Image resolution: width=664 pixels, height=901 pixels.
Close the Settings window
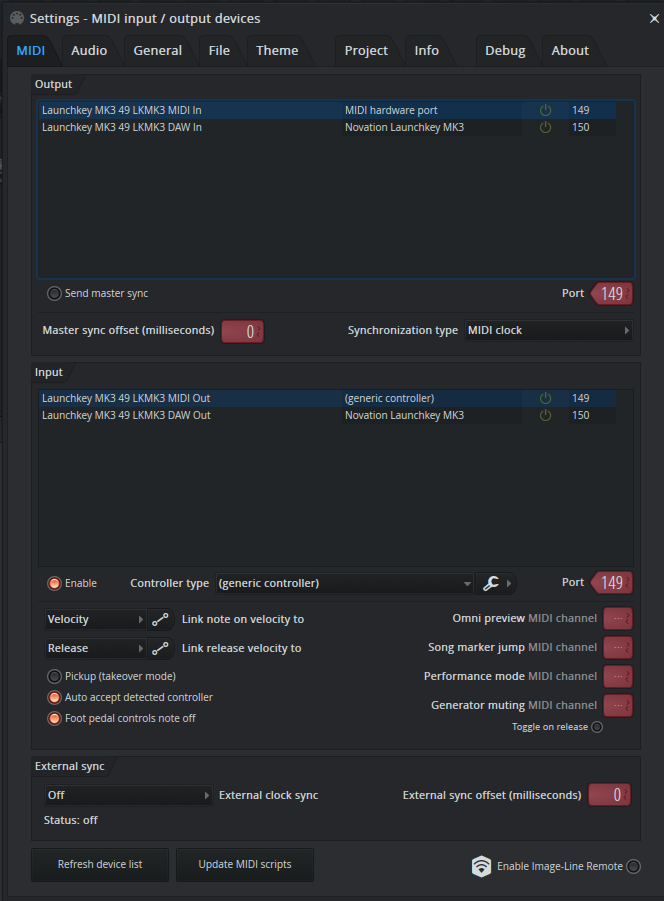[x=654, y=18]
